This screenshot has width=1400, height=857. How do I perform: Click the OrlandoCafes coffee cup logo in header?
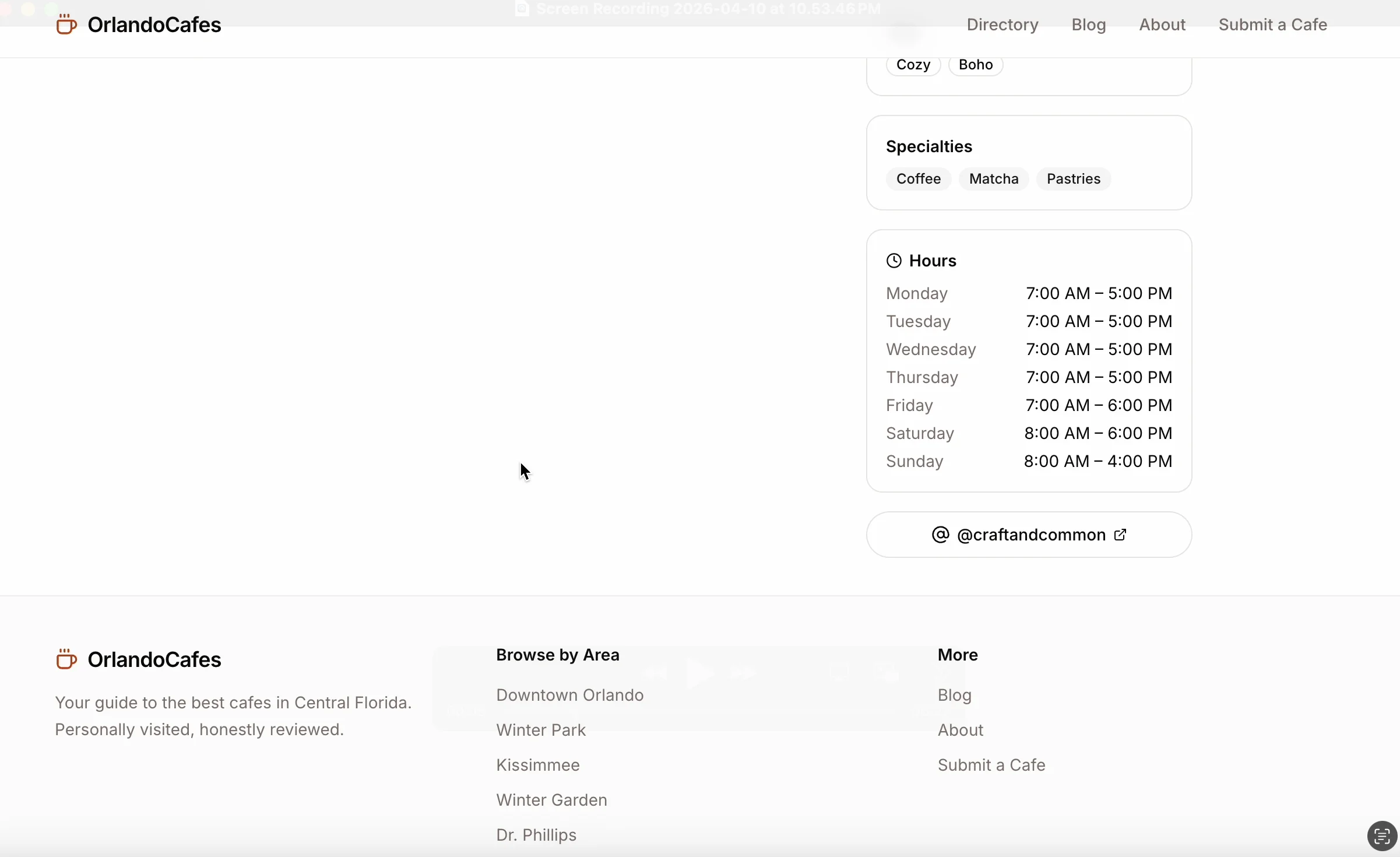66,24
